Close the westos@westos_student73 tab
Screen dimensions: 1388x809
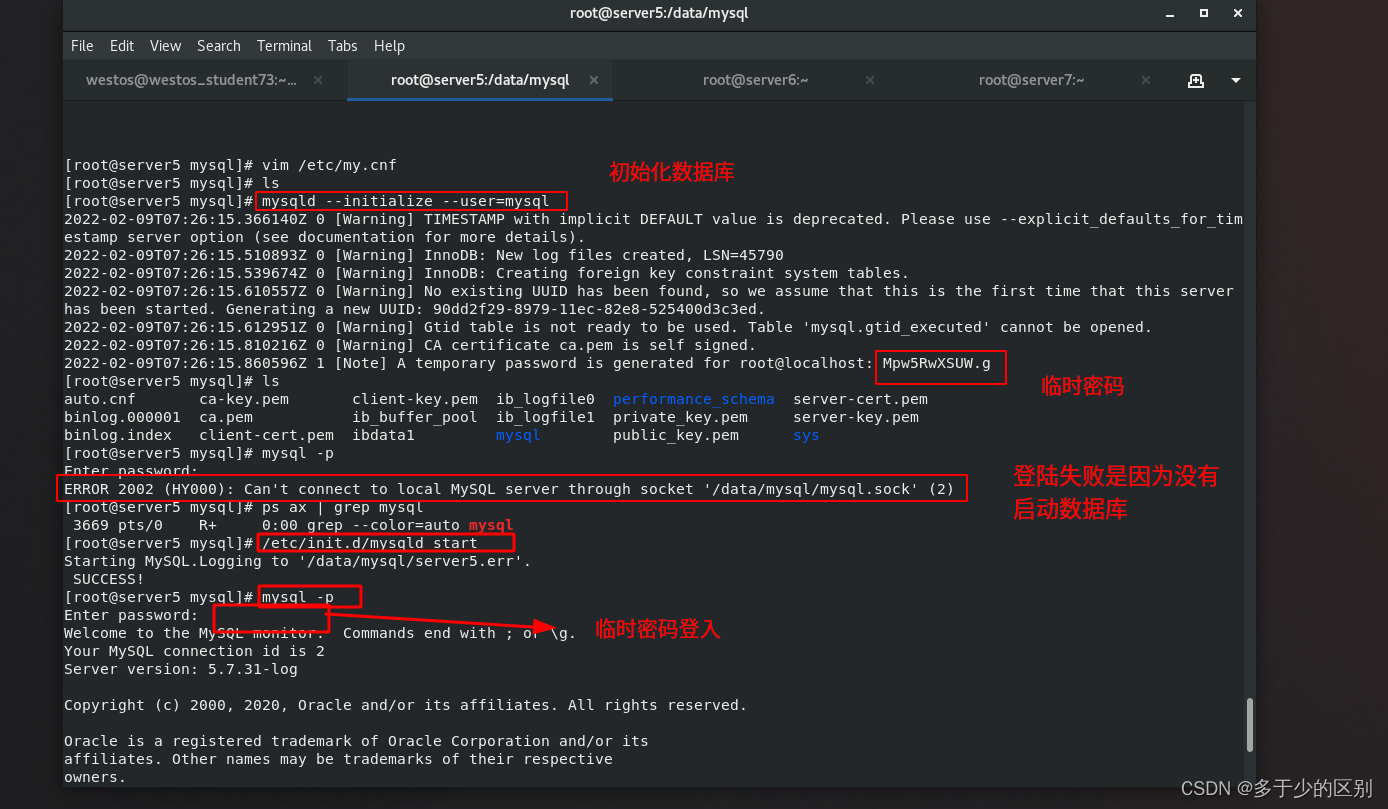pos(318,80)
